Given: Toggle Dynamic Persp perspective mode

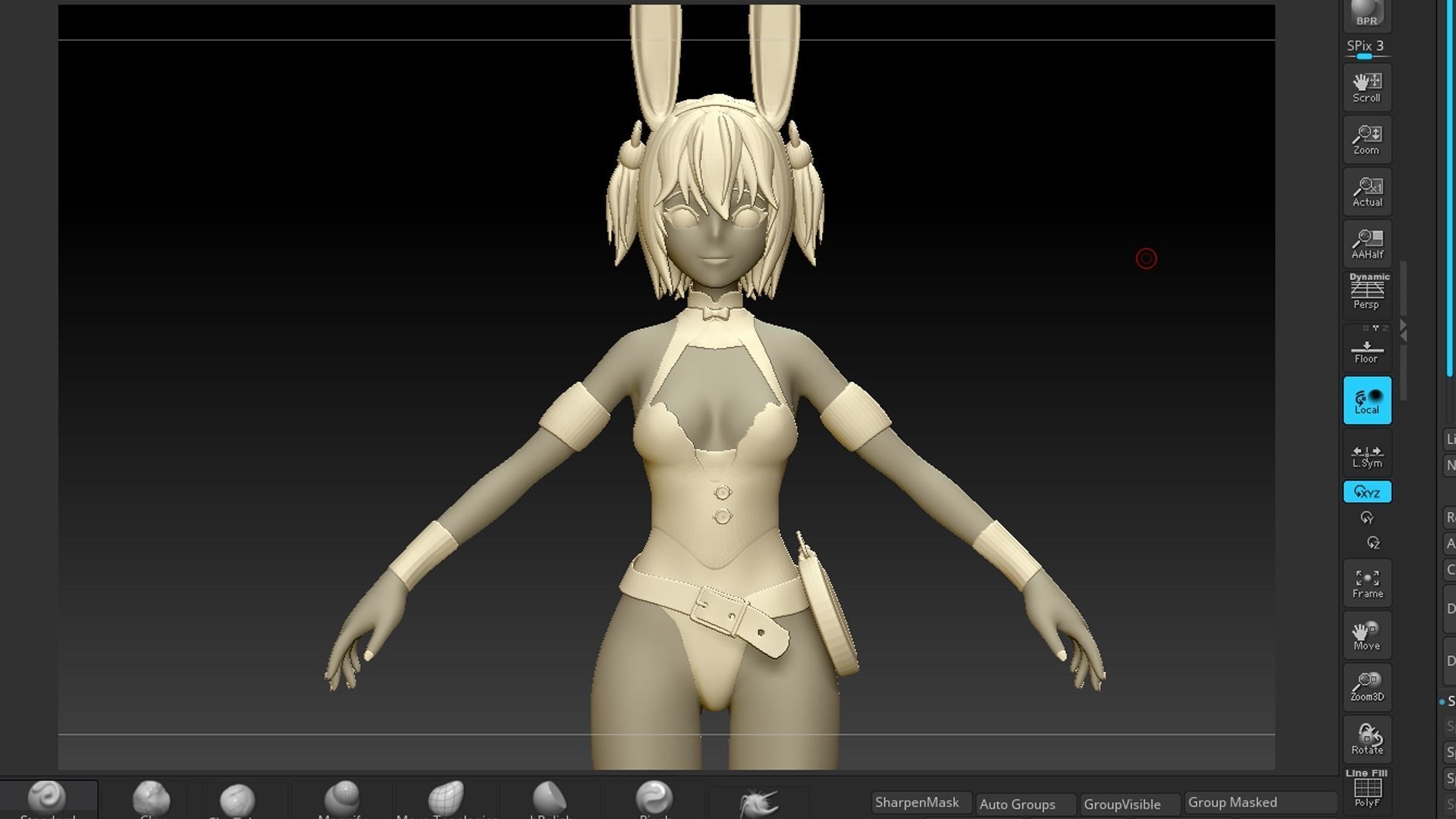Looking at the screenshot, I should tap(1367, 293).
